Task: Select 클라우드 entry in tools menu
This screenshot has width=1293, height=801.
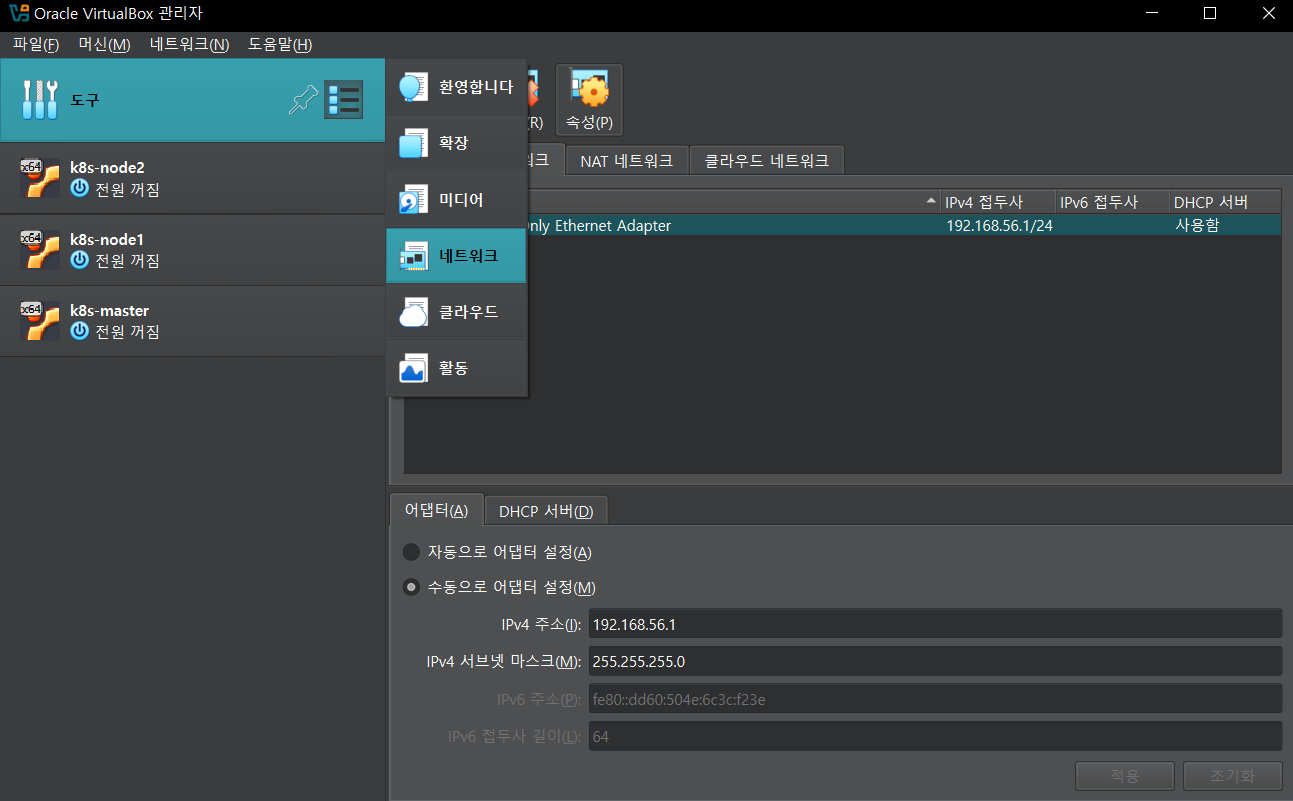Action: pyautogui.click(x=457, y=312)
